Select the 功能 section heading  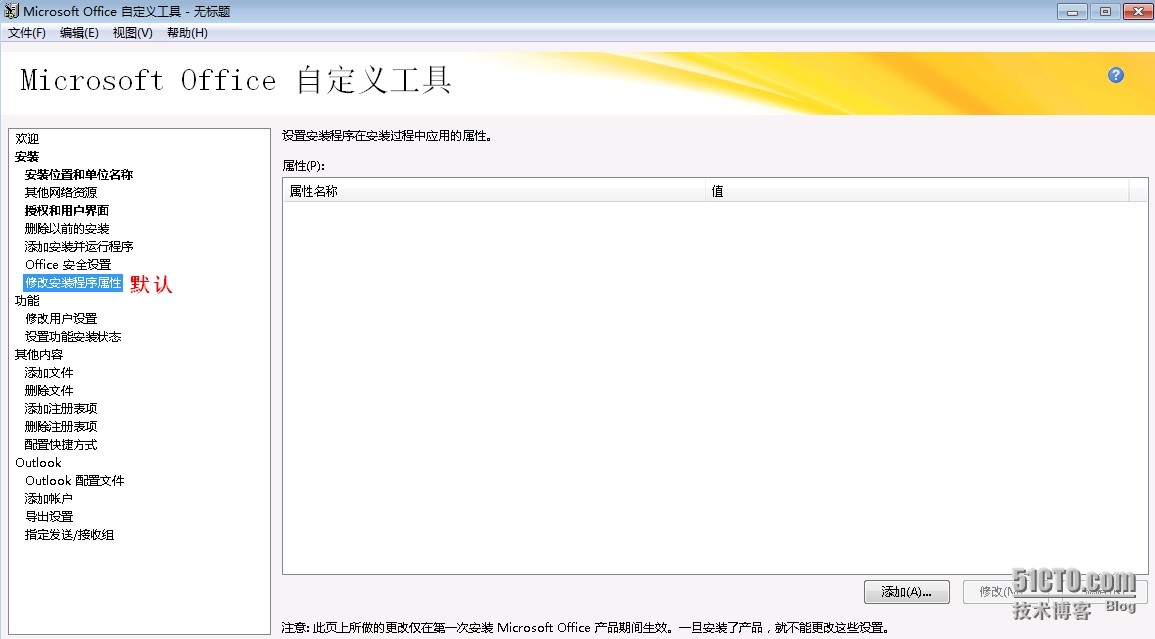[27, 301]
